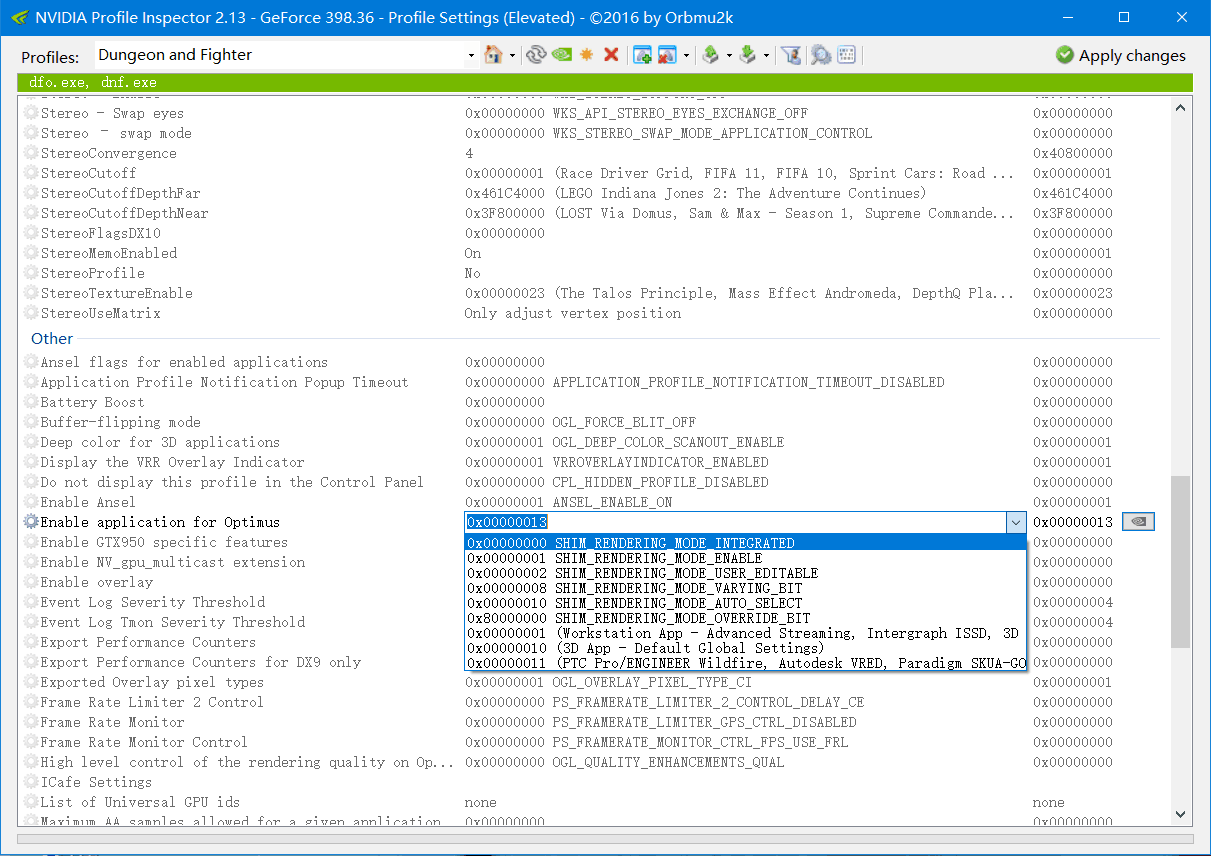The height and width of the screenshot is (856, 1211).
Task: Go to the global home profile icon
Action: point(493,55)
